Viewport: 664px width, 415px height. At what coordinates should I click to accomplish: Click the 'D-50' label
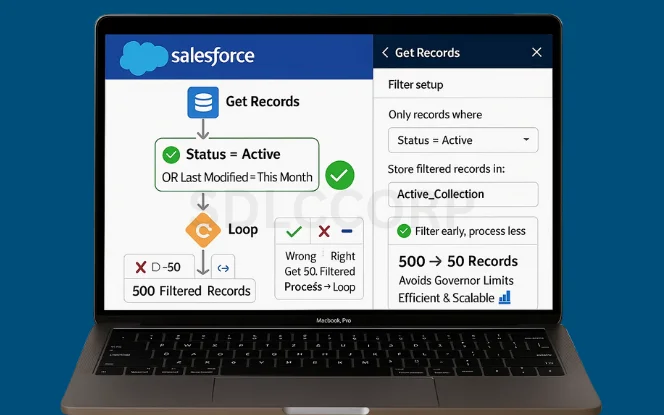pos(166,267)
